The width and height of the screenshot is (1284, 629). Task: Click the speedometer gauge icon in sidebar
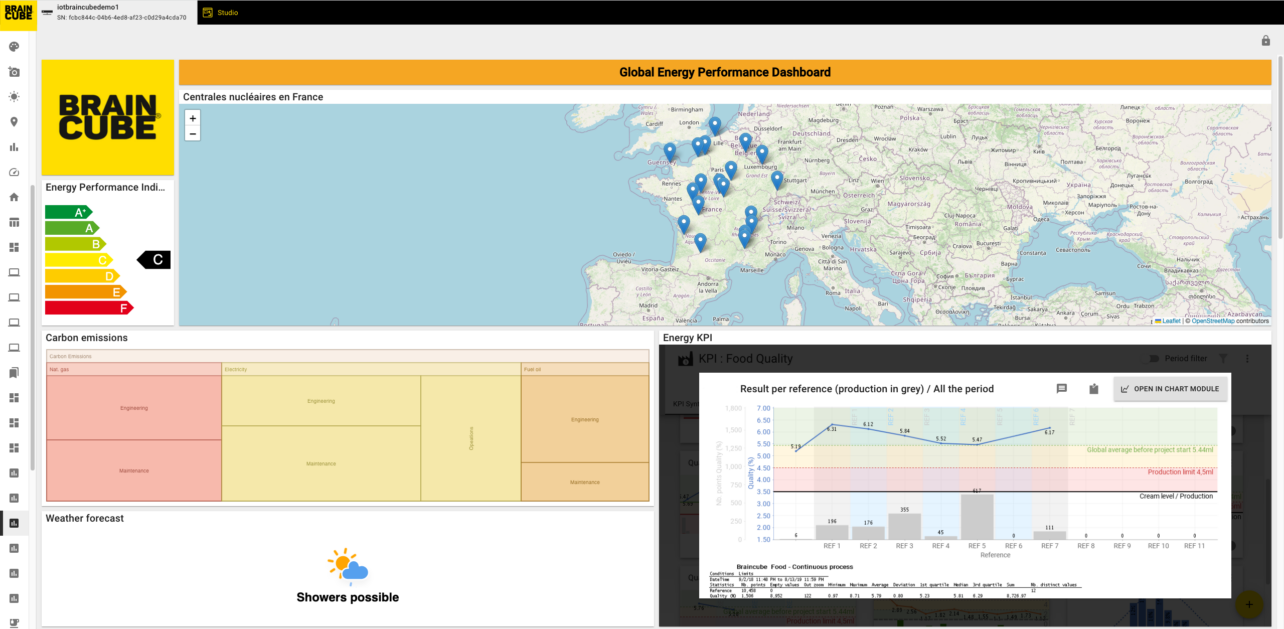tap(14, 172)
